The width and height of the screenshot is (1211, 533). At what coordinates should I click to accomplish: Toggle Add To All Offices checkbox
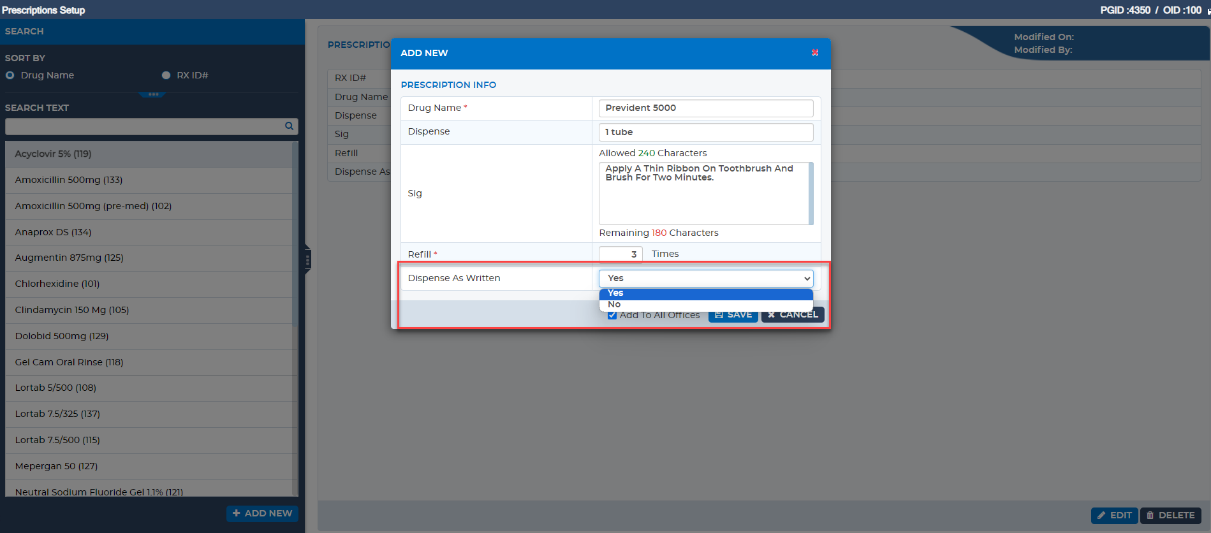(612, 315)
